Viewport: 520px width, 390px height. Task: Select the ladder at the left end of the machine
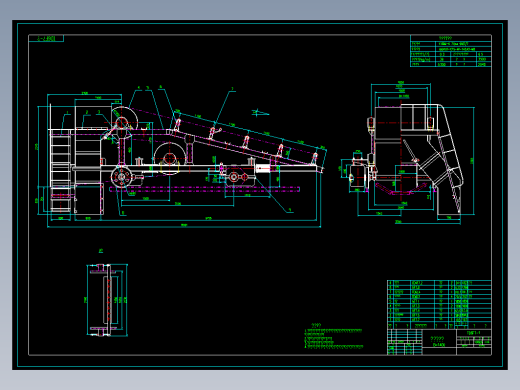click(x=60, y=171)
